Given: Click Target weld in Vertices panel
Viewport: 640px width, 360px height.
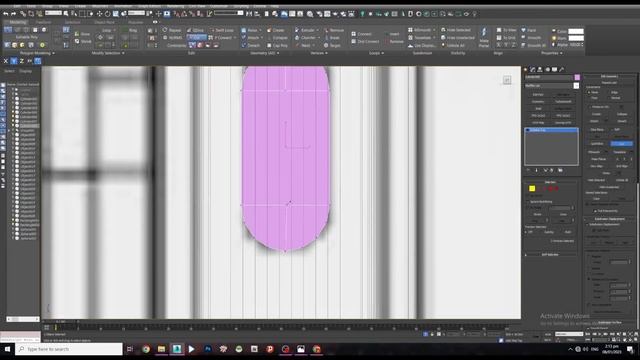Looking at the screenshot, I should coord(332,45).
